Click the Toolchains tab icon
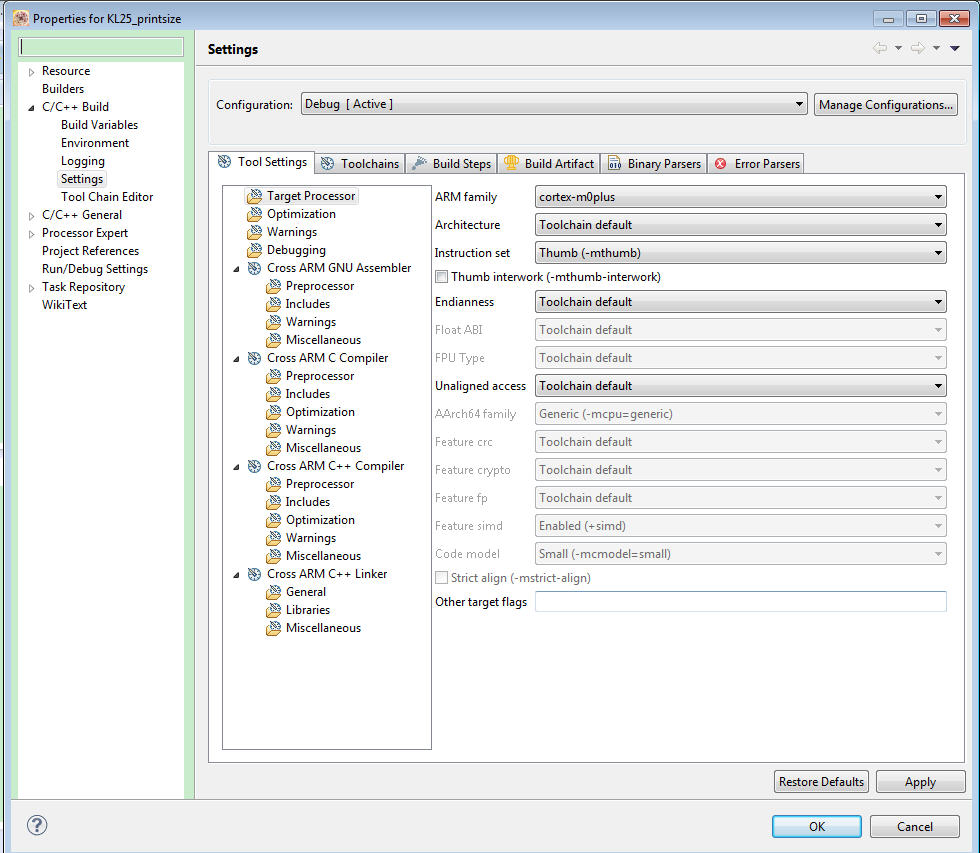Viewport: 980px width, 853px height. (328, 164)
